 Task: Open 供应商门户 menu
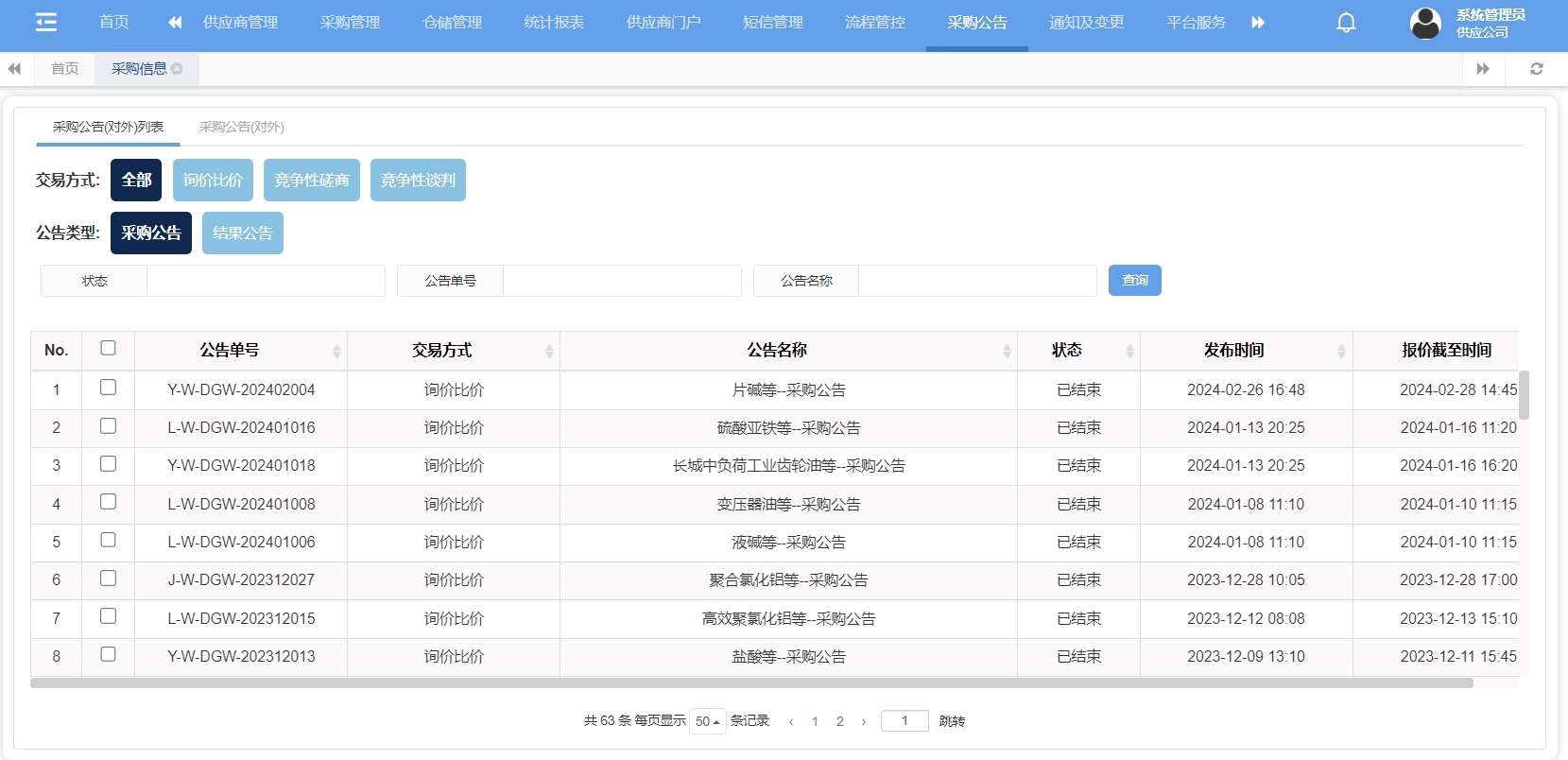(x=663, y=23)
